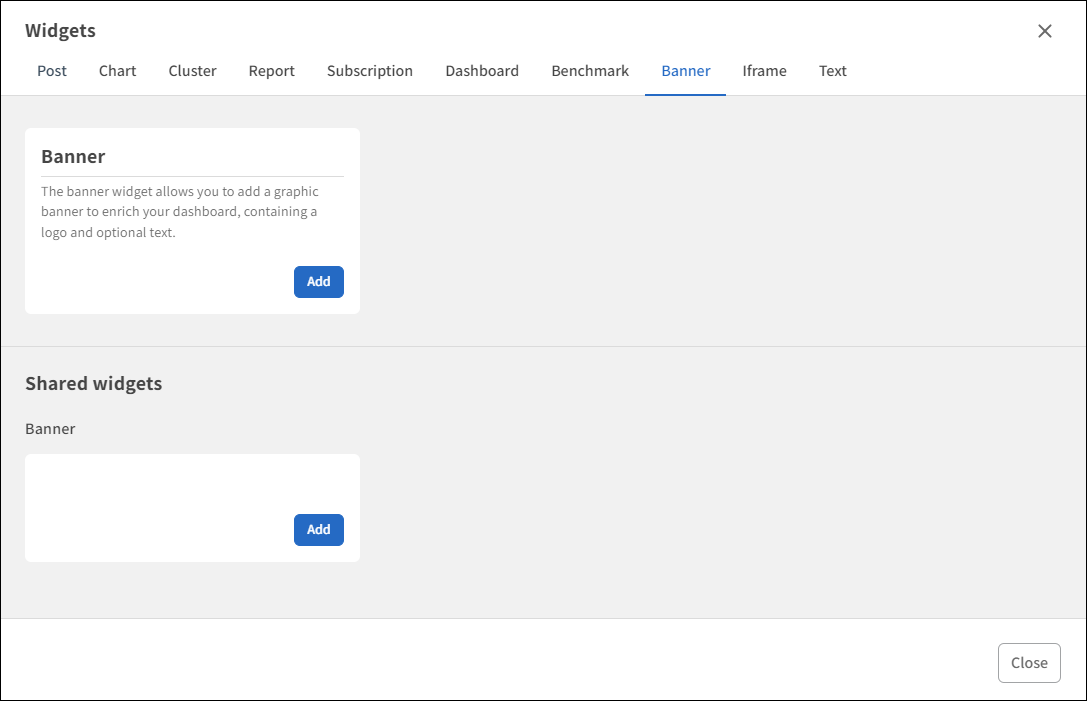Select the Banner tab
Image resolution: width=1087 pixels, height=701 pixels.
click(685, 71)
